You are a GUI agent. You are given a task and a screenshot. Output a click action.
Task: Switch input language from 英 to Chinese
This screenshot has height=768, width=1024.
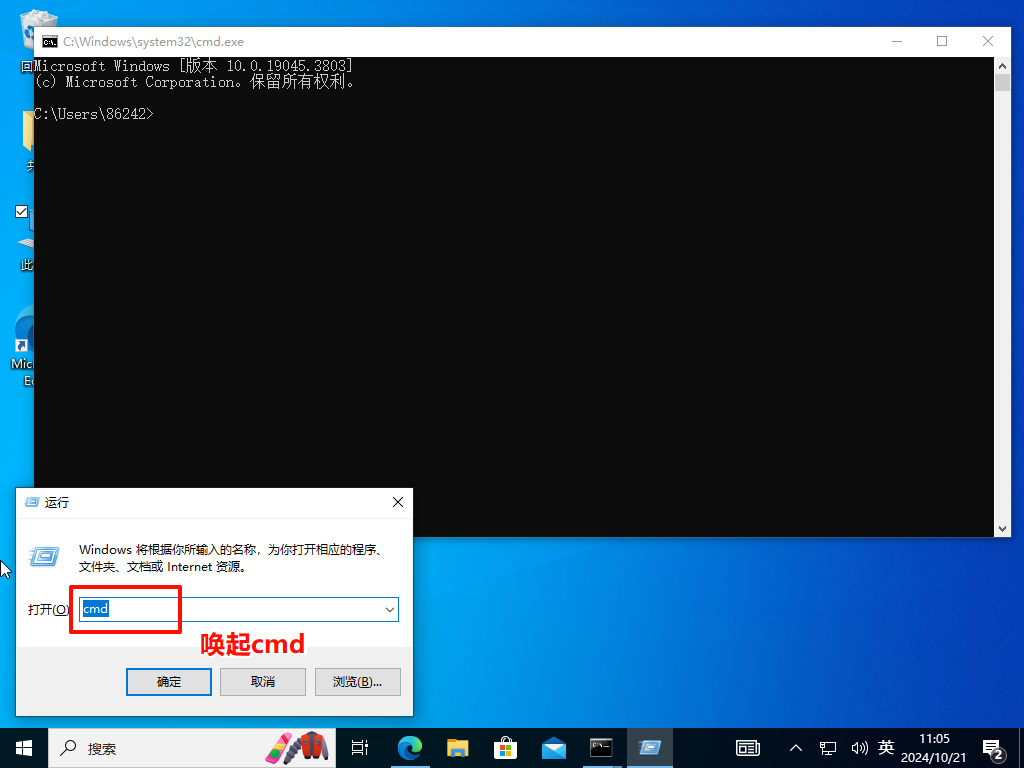tap(886, 747)
